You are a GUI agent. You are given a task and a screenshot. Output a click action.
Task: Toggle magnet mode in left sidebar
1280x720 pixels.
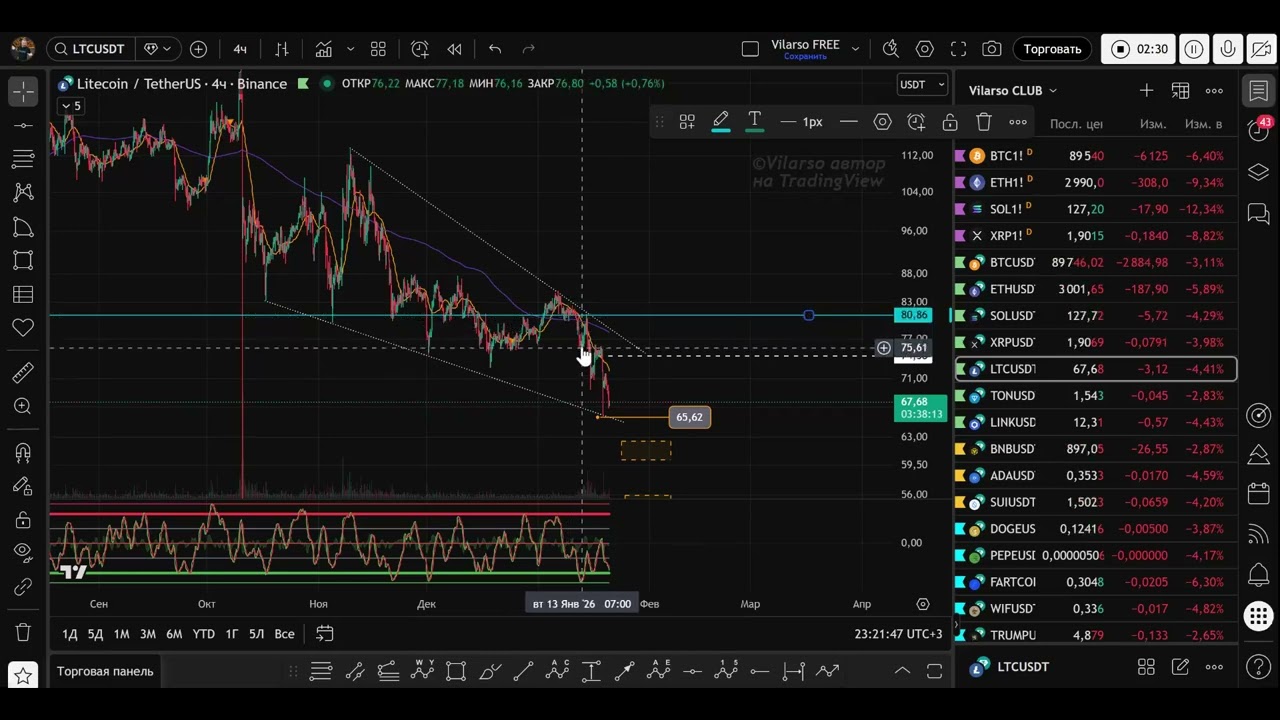(x=23, y=453)
